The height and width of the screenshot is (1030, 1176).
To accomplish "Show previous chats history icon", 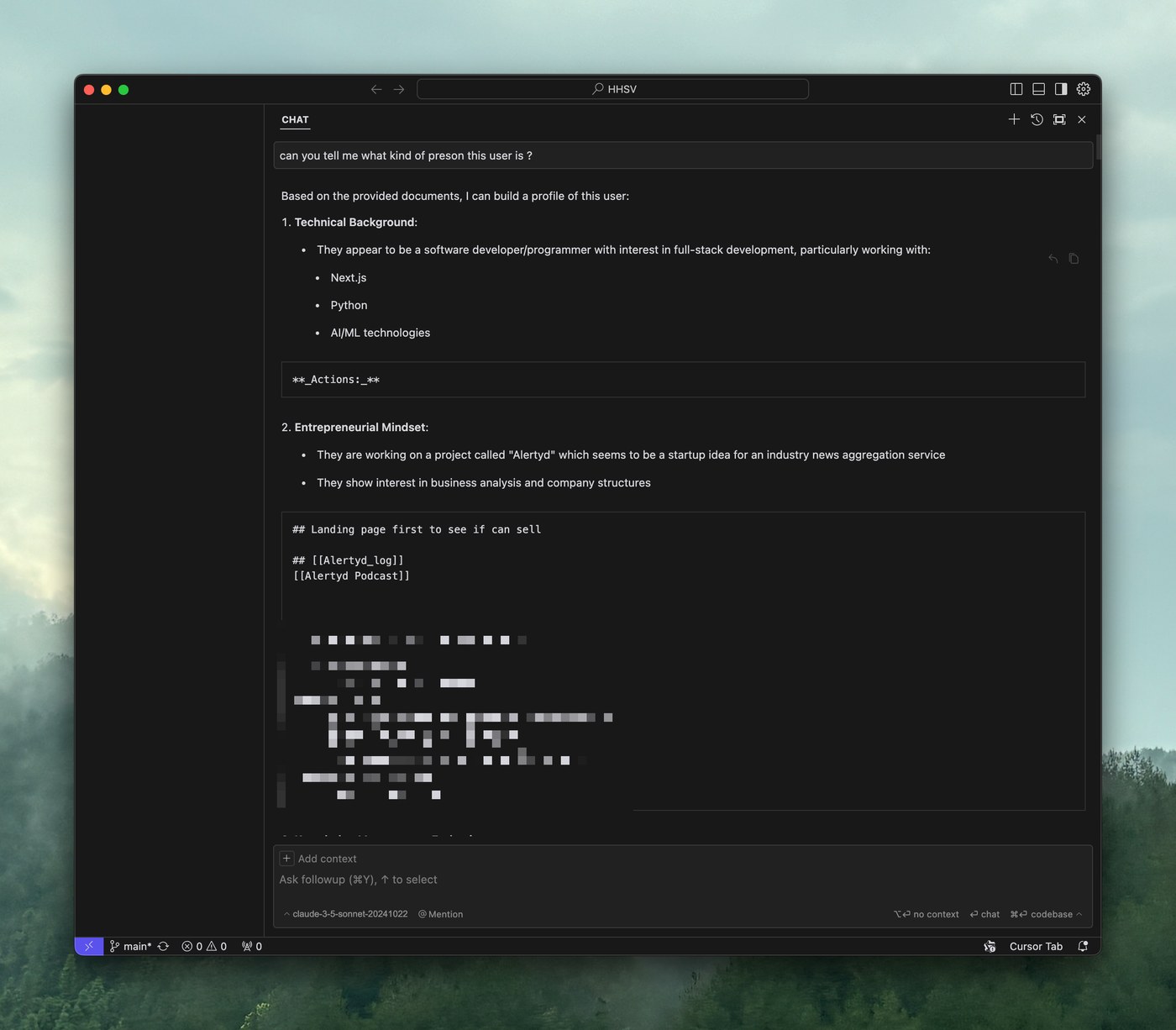I will 1037,119.
